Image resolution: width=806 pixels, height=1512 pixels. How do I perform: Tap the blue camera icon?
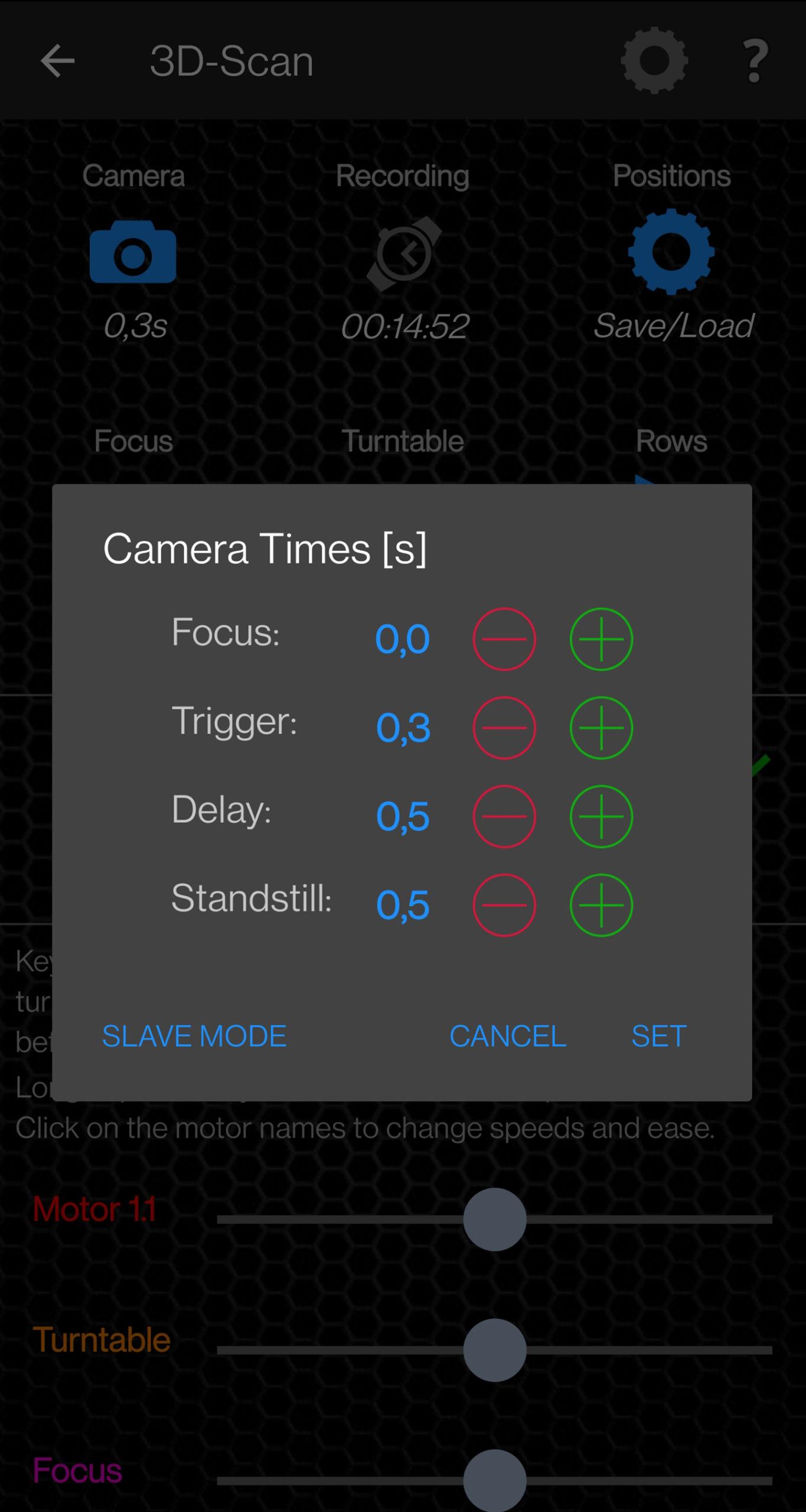133,252
